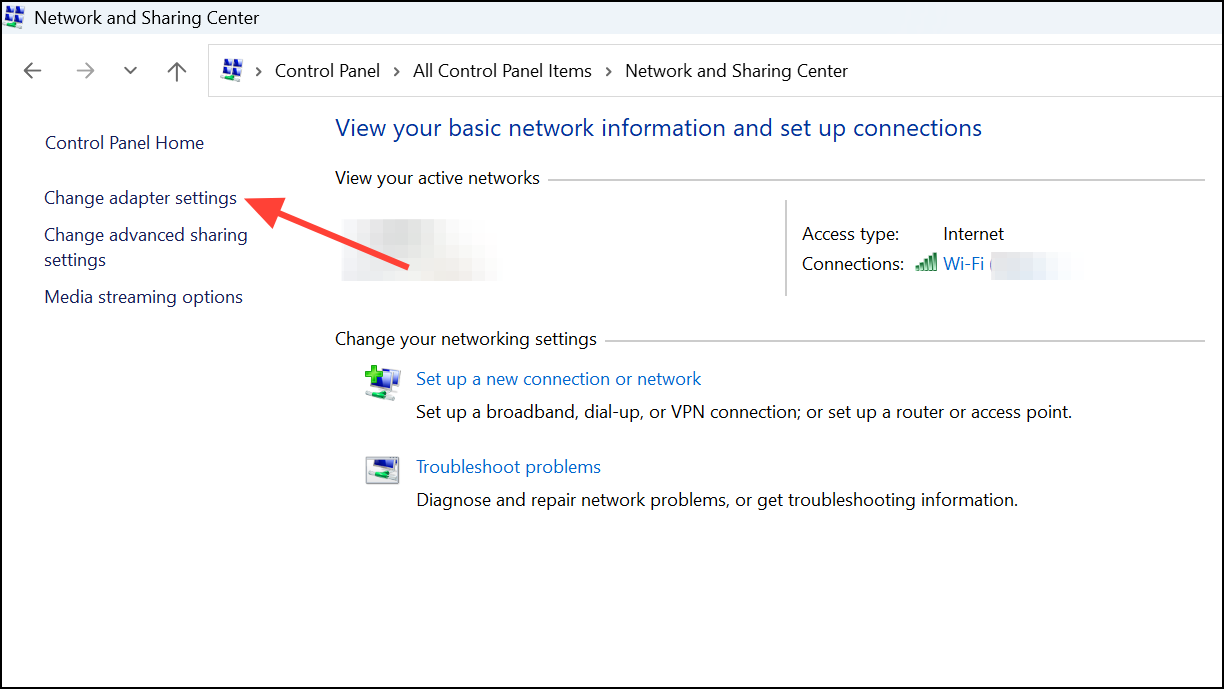Click the Troubleshoot problems monitor icon
1224x689 pixels.
[x=382, y=469]
